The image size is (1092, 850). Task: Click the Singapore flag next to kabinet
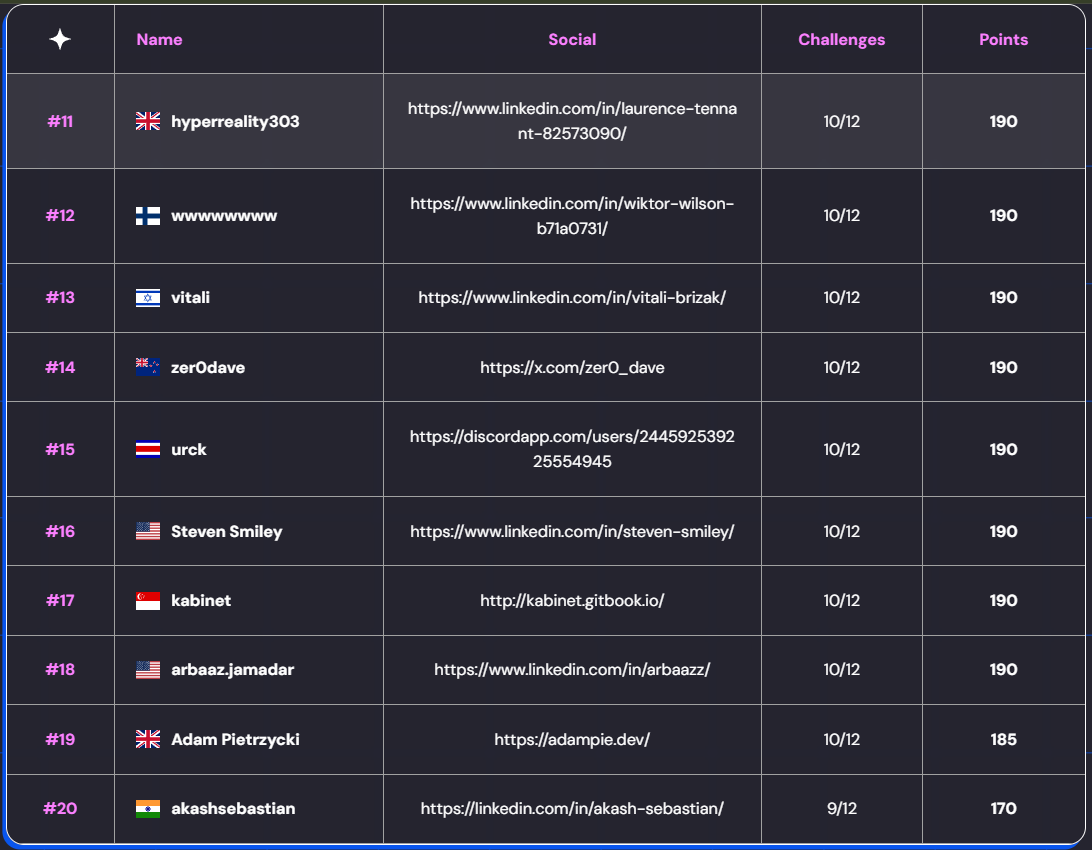(x=146, y=600)
